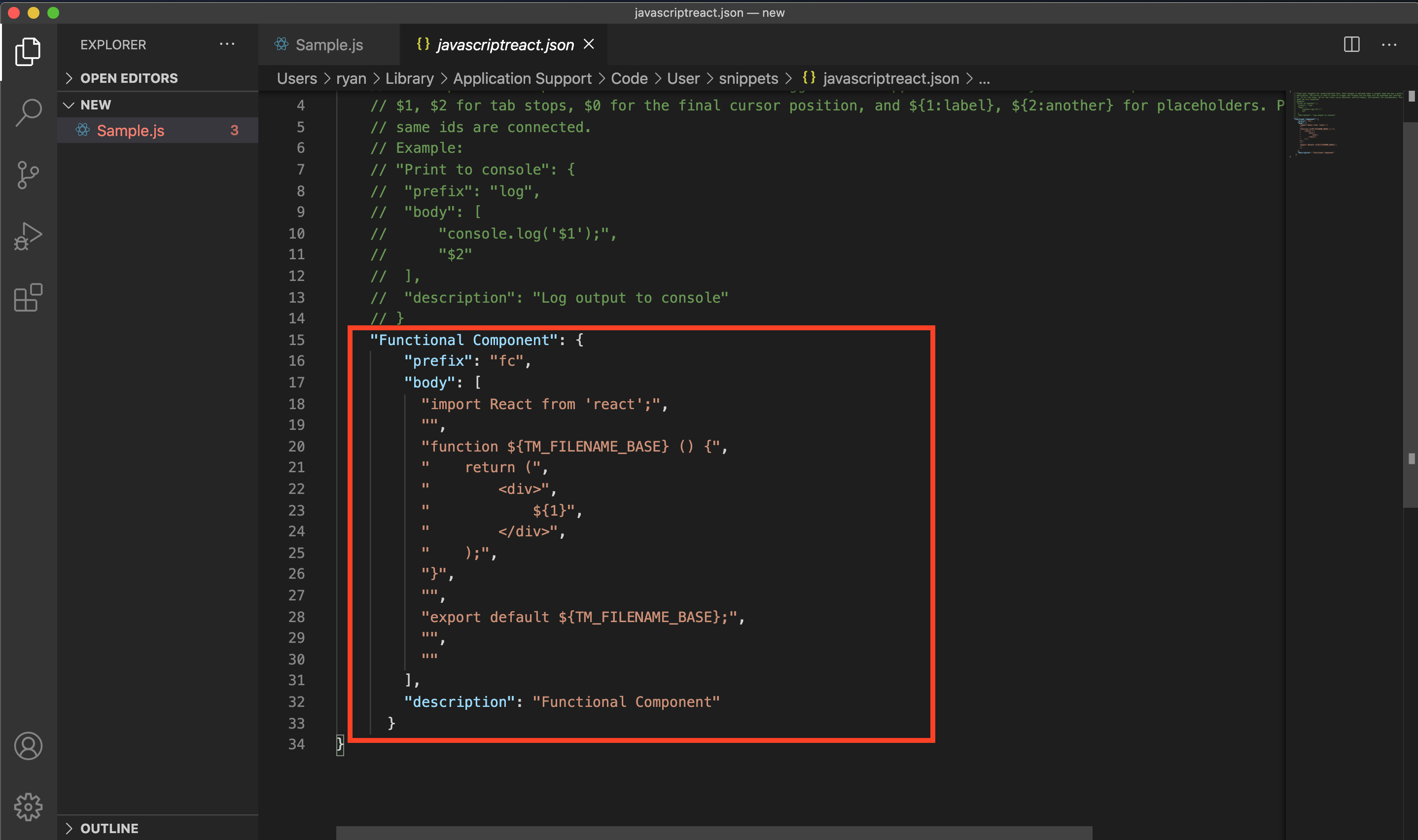The image size is (1418, 840).
Task: Click the snippets breadcrumb segment
Action: [x=748, y=78]
